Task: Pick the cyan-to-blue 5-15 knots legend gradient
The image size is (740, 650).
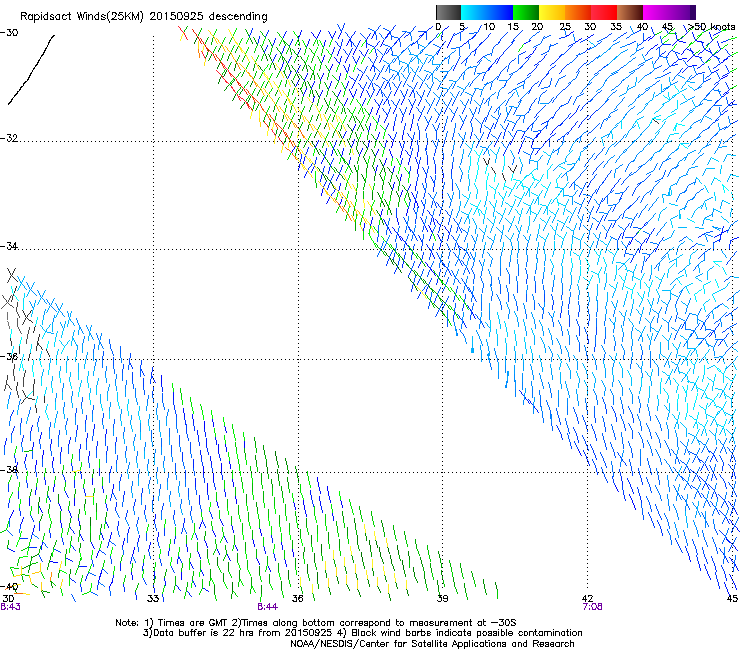Action: pos(487,12)
